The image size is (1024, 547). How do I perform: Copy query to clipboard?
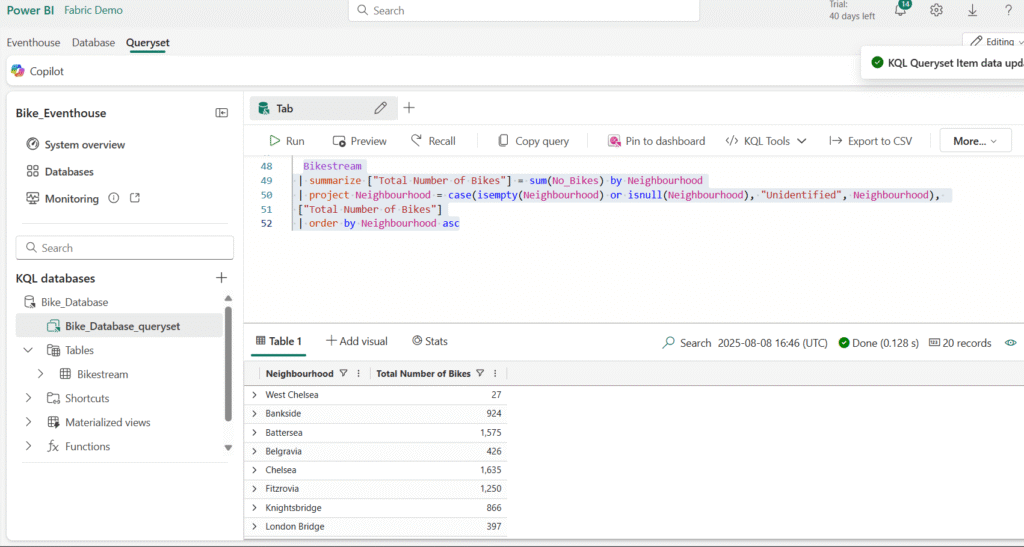(x=533, y=141)
